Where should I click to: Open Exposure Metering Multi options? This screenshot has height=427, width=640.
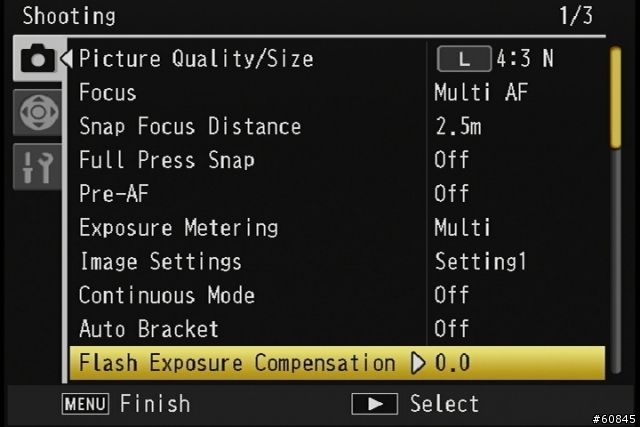tap(462, 227)
